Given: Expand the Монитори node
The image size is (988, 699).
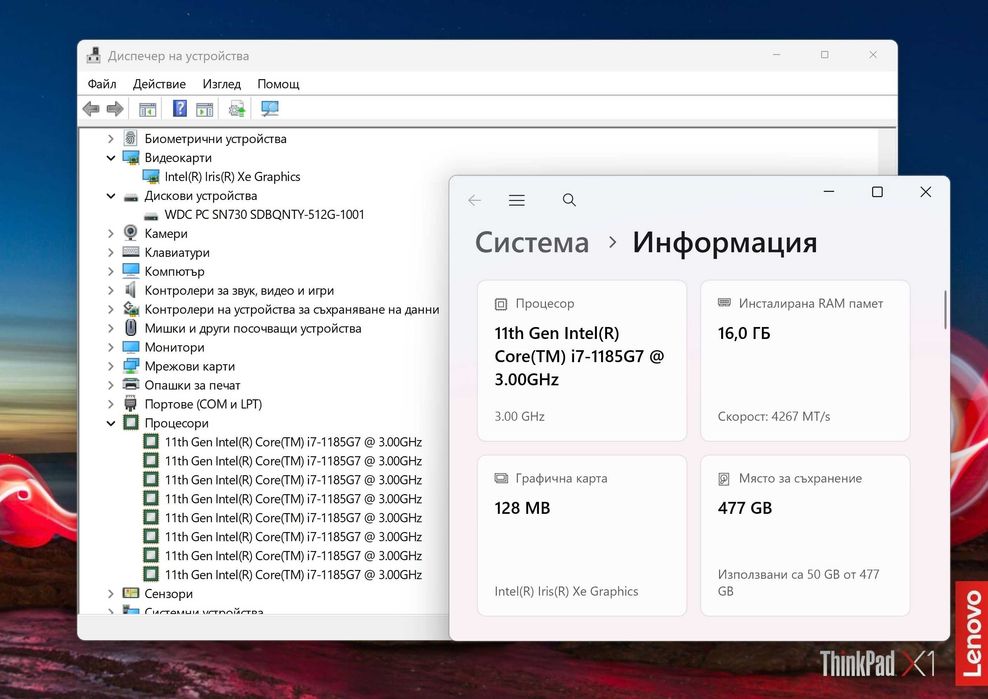Looking at the screenshot, I should 110,347.
